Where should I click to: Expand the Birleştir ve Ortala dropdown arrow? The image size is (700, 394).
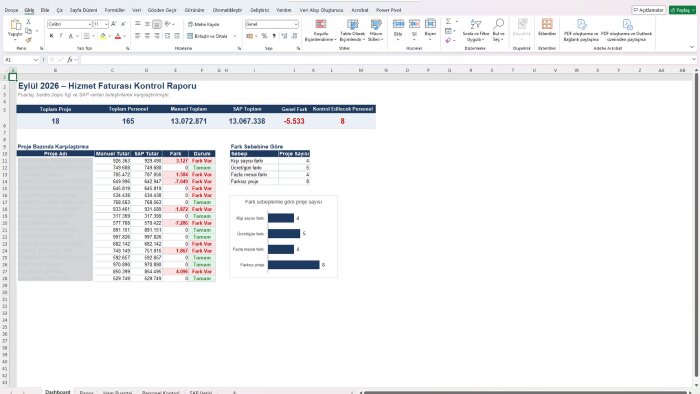click(x=235, y=36)
